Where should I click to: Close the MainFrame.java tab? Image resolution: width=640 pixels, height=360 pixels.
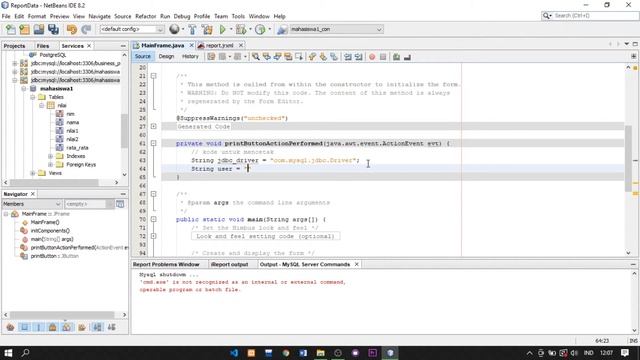point(191,45)
